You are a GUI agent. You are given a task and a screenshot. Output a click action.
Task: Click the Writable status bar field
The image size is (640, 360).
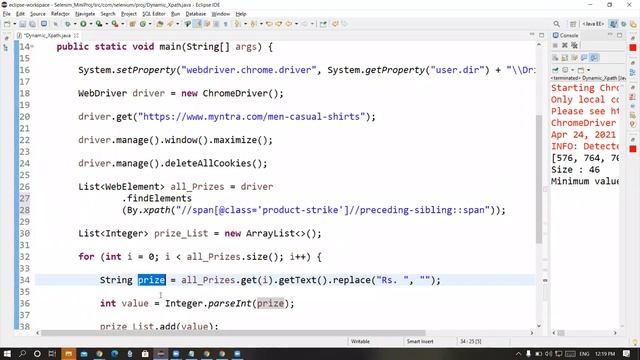(x=360, y=341)
